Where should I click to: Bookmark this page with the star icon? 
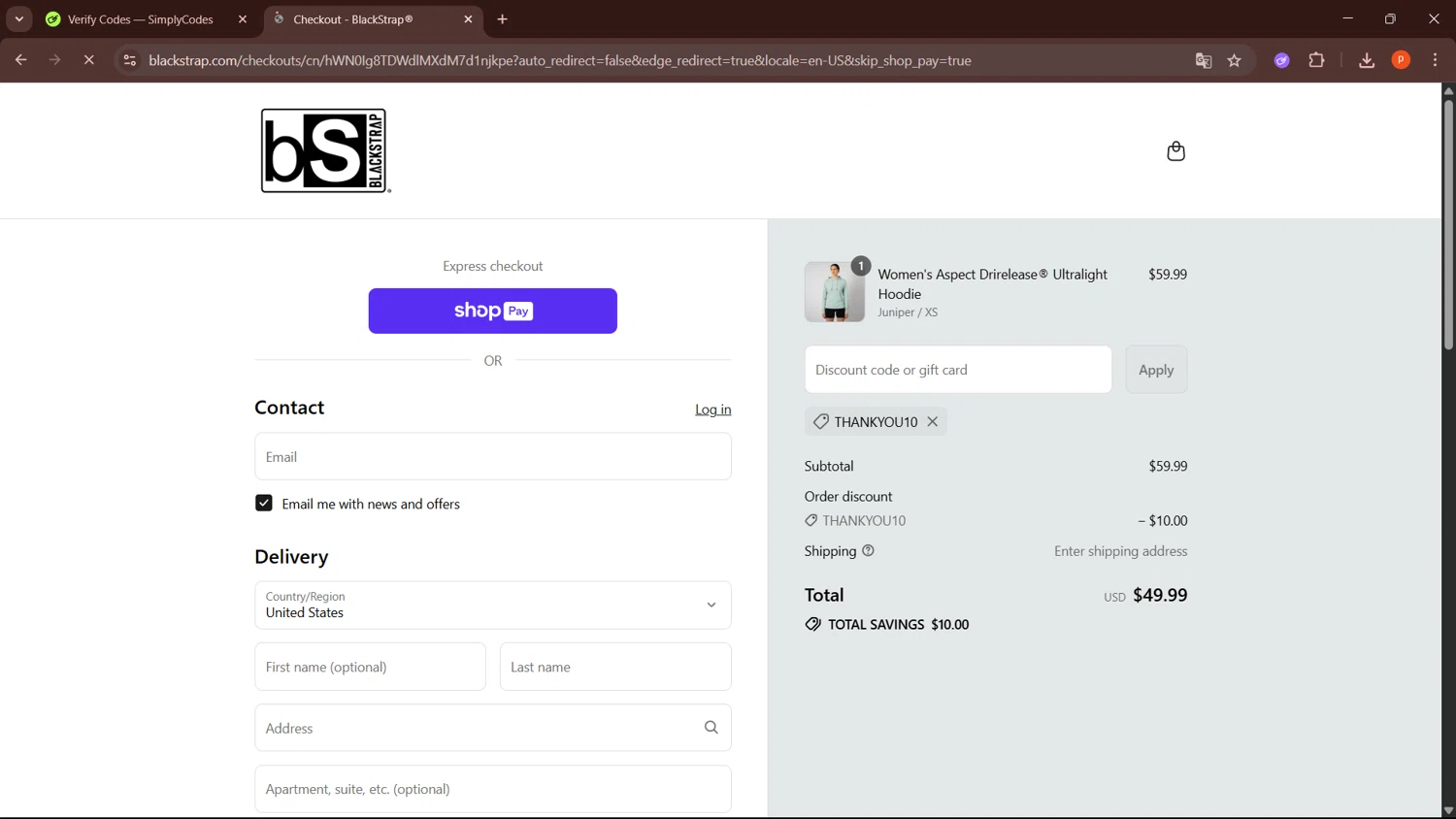coord(1235,60)
